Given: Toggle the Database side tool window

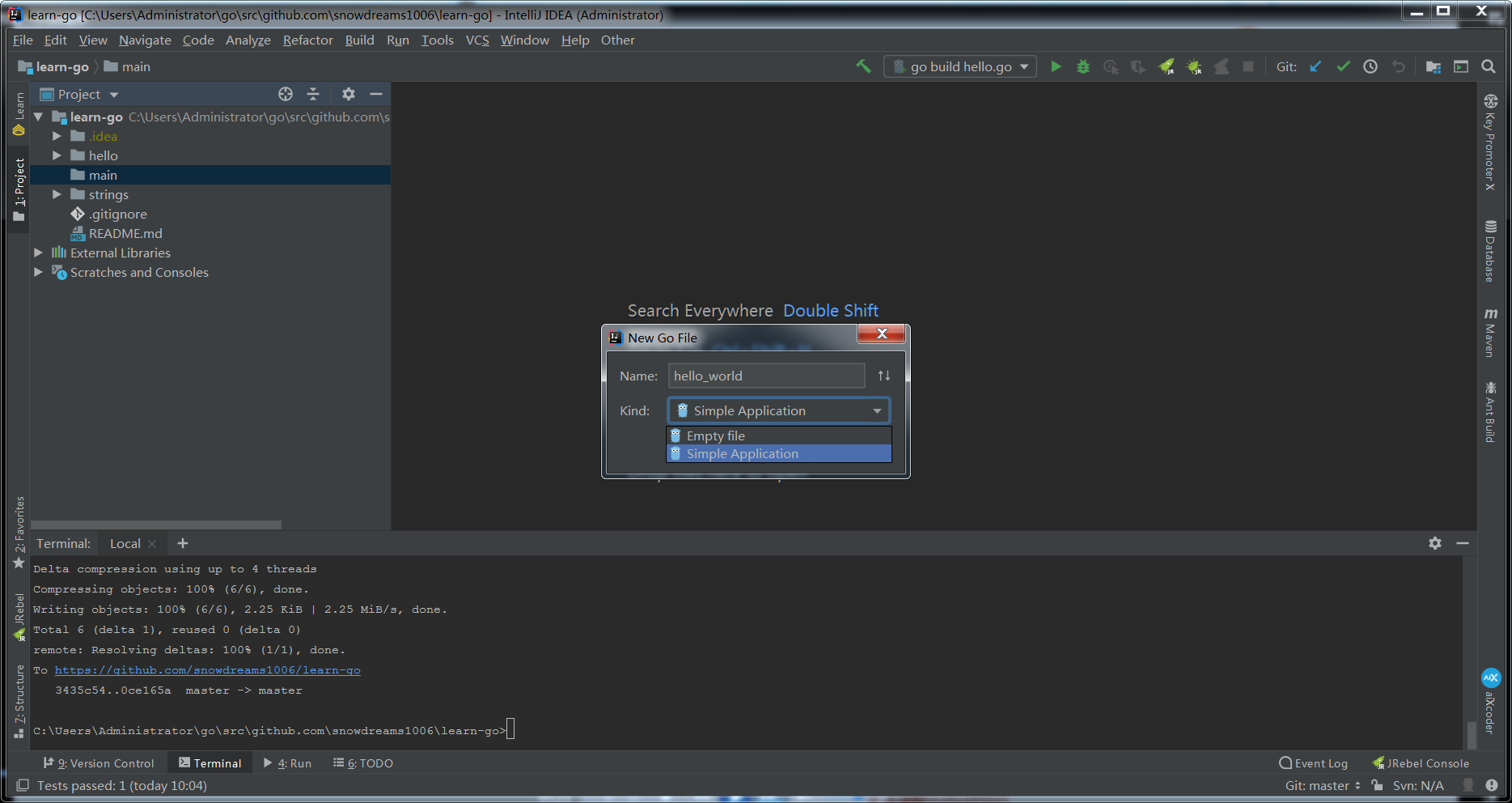Looking at the screenshot, I should pos(1490,251).
